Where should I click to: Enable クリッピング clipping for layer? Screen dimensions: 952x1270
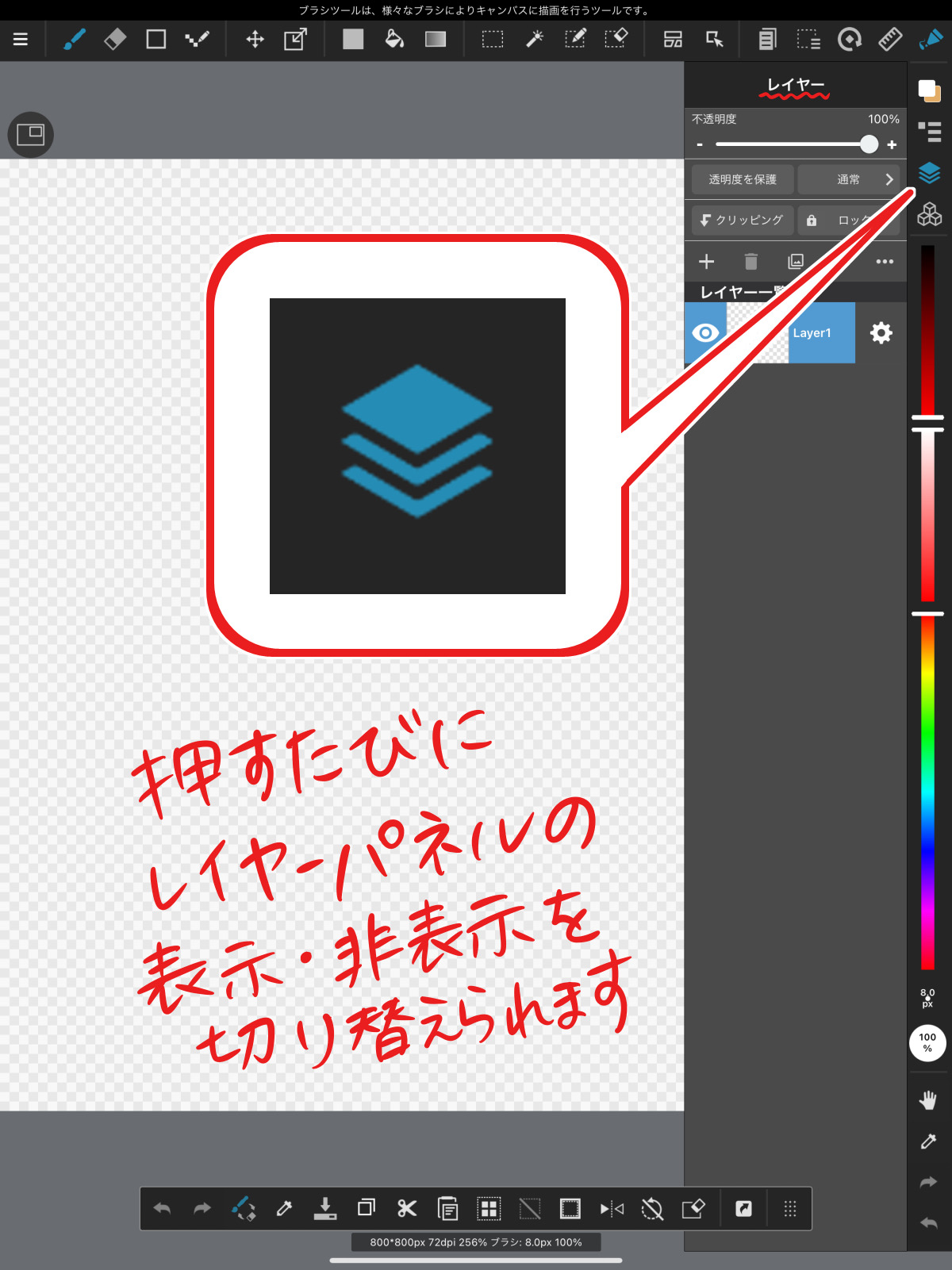pos(742,220)
